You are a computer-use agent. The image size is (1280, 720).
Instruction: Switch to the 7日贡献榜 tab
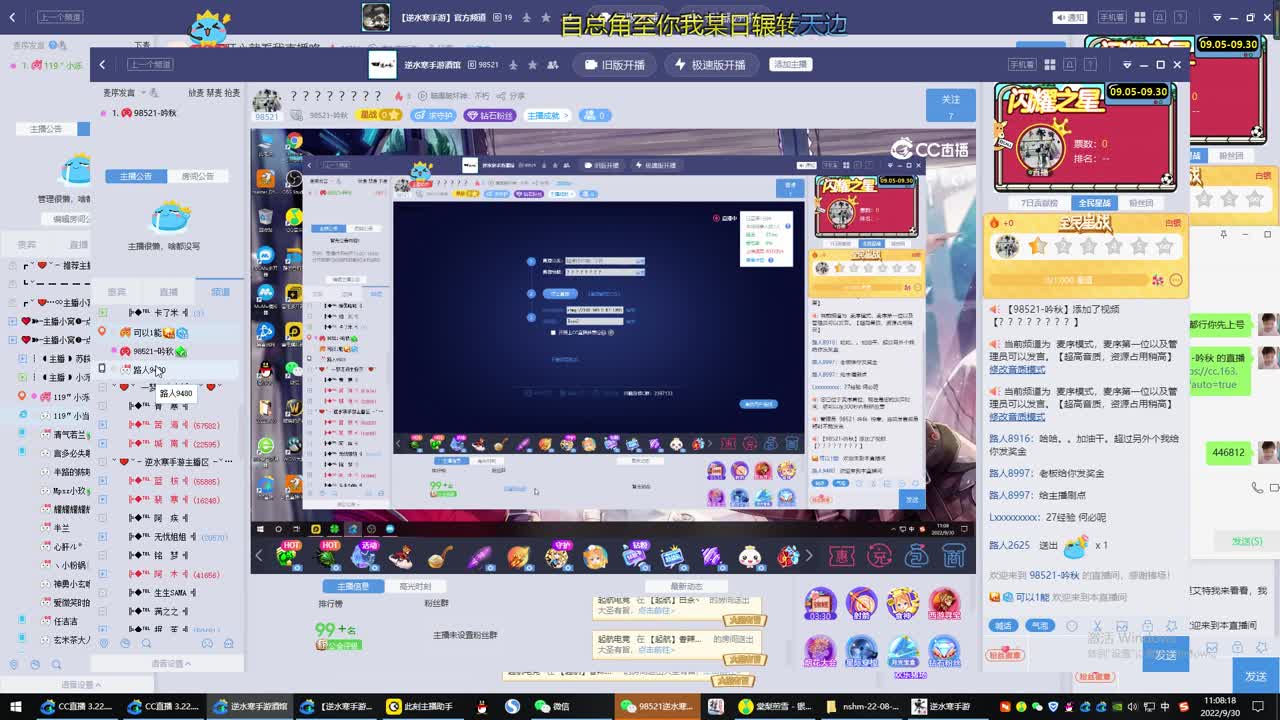(x=1039, y=203)
